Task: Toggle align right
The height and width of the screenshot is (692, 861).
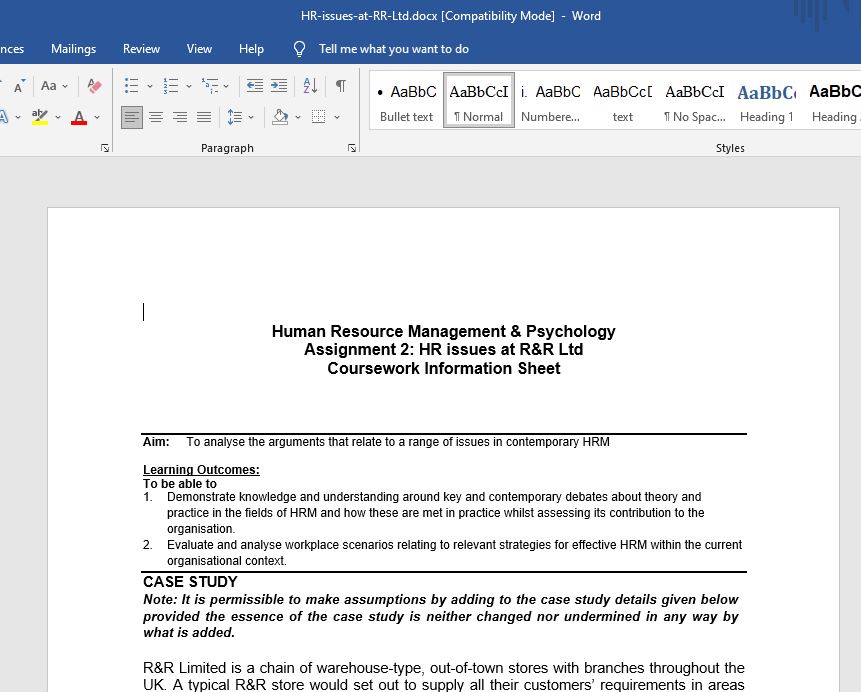Action: (x=180, y=117)
